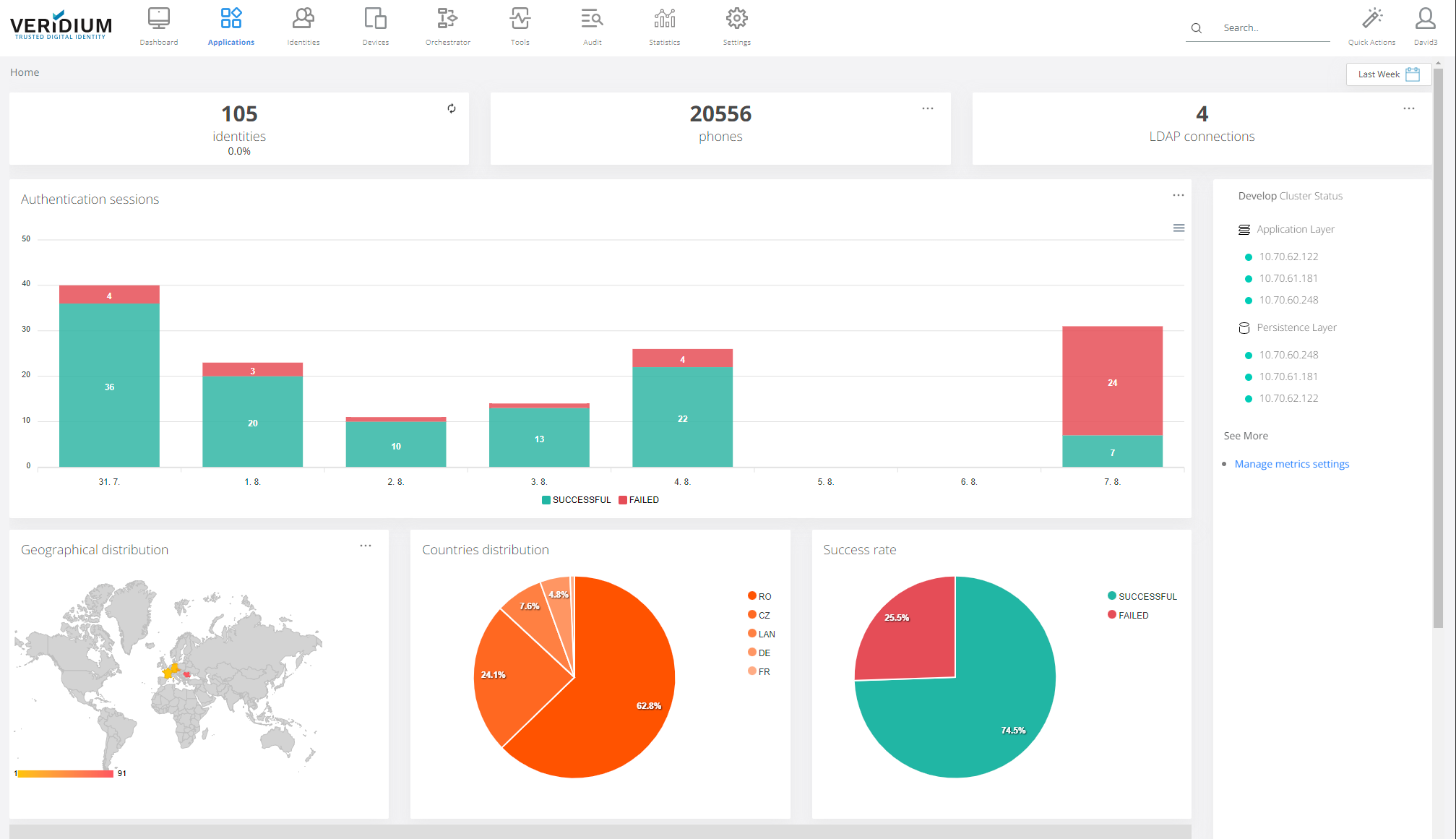Open the Devices panel
Screen dimensions: 1456x839
375,25
